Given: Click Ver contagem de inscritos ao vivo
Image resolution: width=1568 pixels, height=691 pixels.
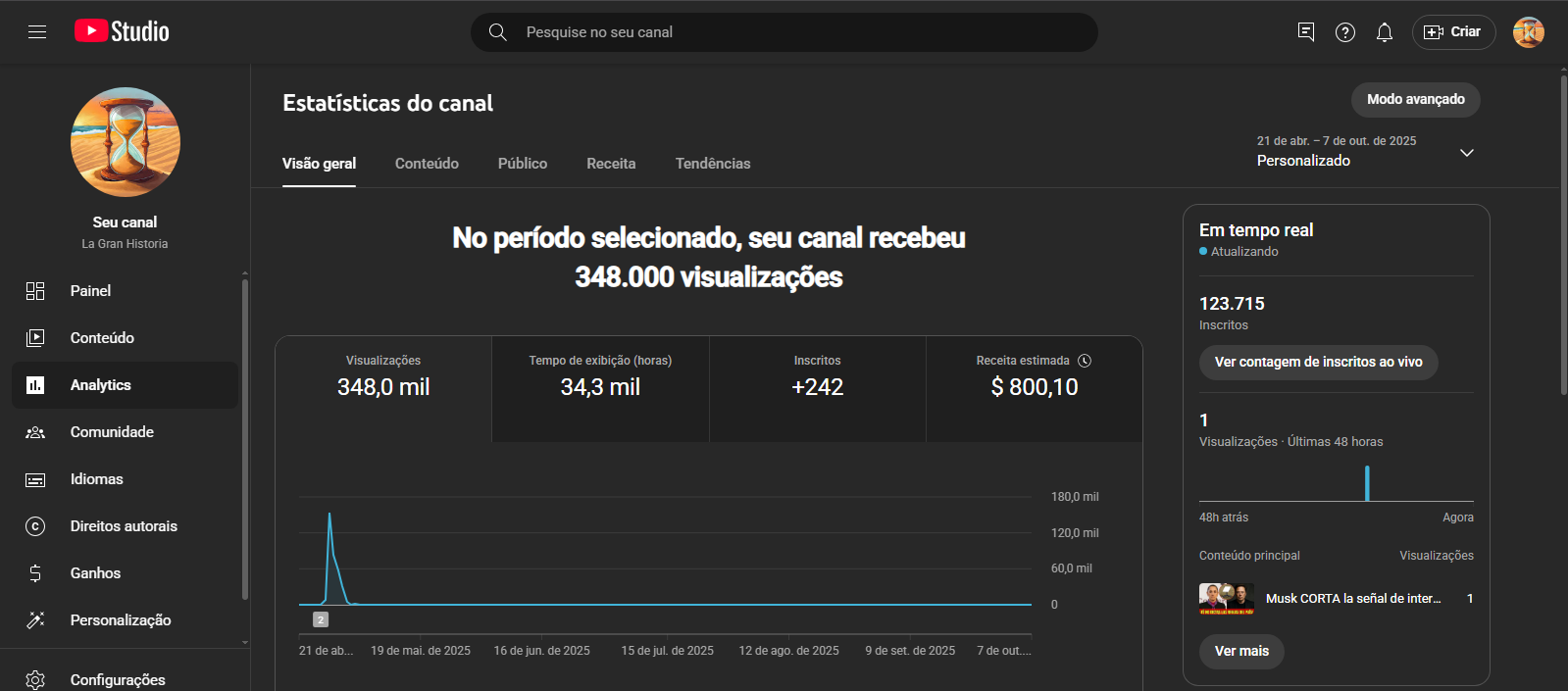Looking at the screenshot, I should [x=1318, y=363].
